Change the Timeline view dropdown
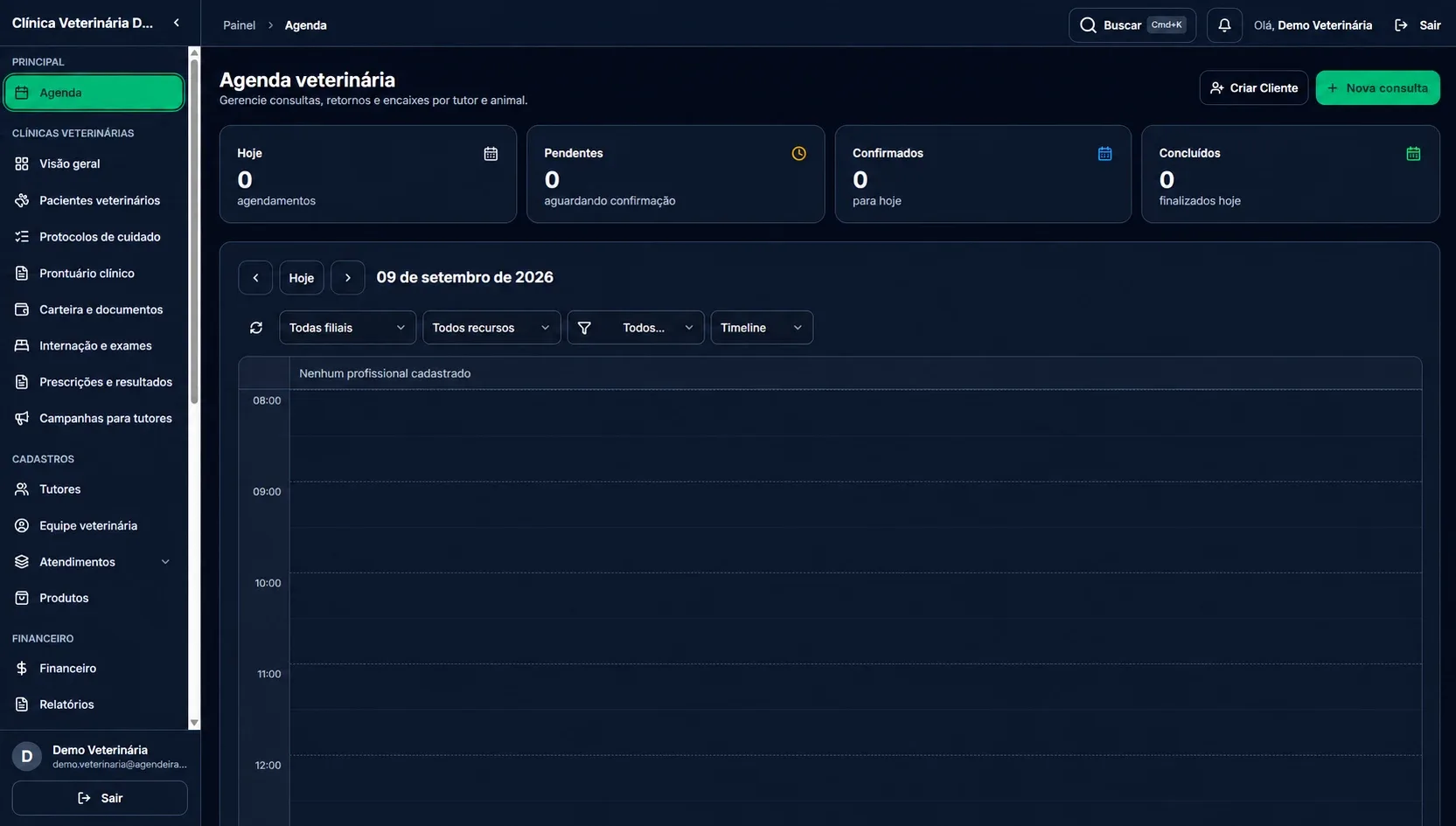Screen dimensions: 1456x826 point(762,328)
